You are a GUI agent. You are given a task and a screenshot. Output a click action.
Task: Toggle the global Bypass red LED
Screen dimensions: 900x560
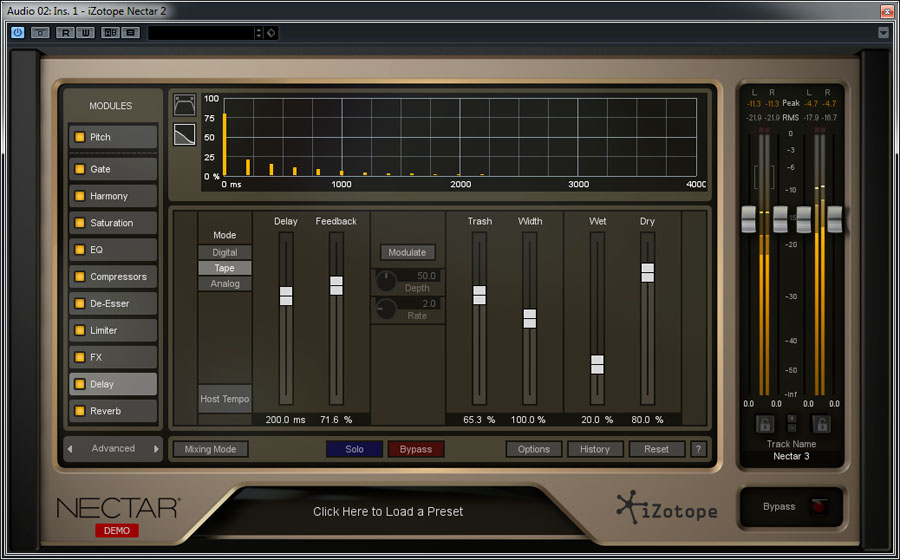pyautogui.click(x=817, y=507)
